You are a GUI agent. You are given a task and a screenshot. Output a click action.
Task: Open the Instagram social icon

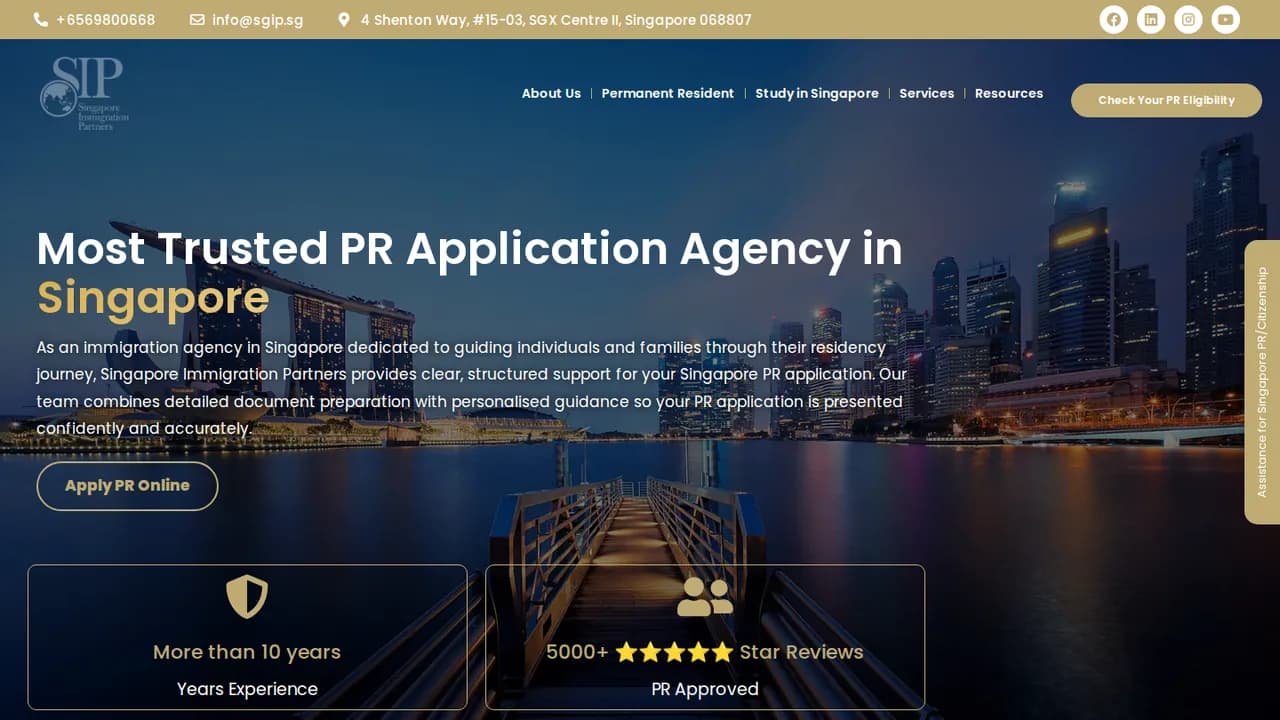1188,19
